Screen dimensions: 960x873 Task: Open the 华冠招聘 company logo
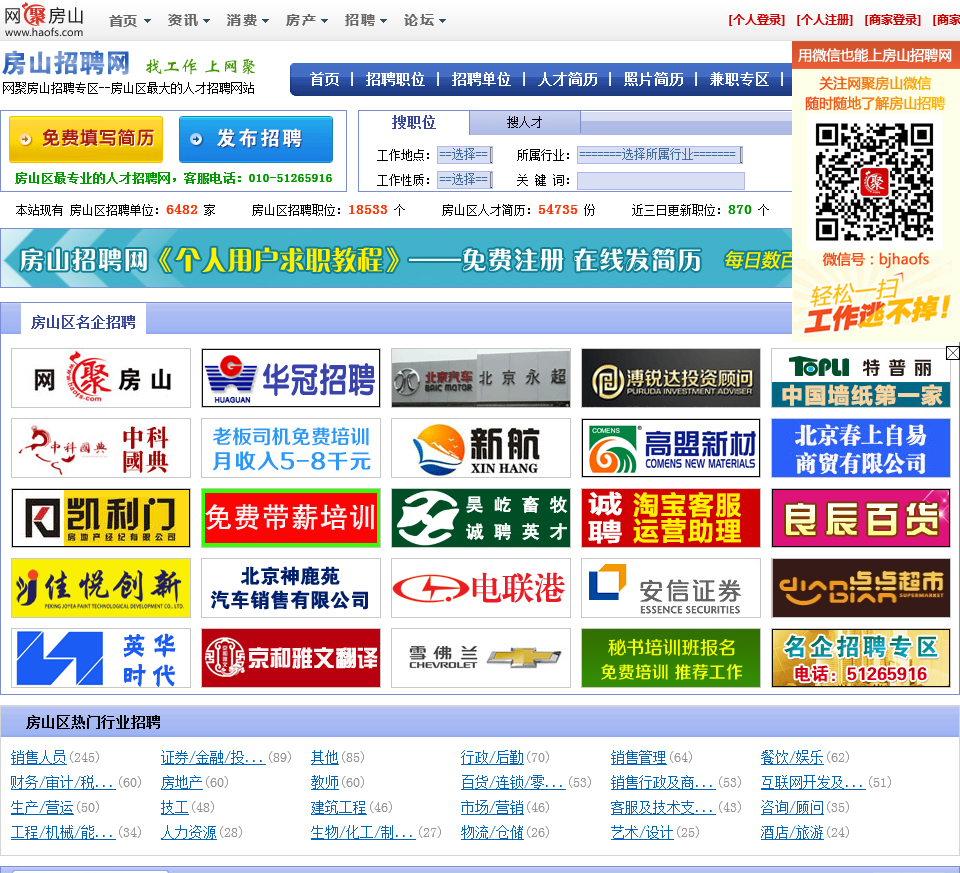[291, 378]
